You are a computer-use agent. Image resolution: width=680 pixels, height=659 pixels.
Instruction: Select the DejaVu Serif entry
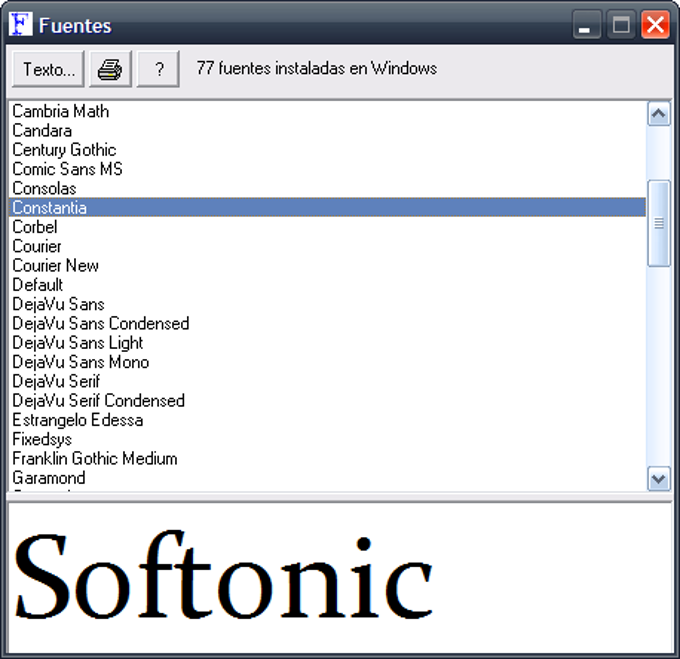pos(327,381)
